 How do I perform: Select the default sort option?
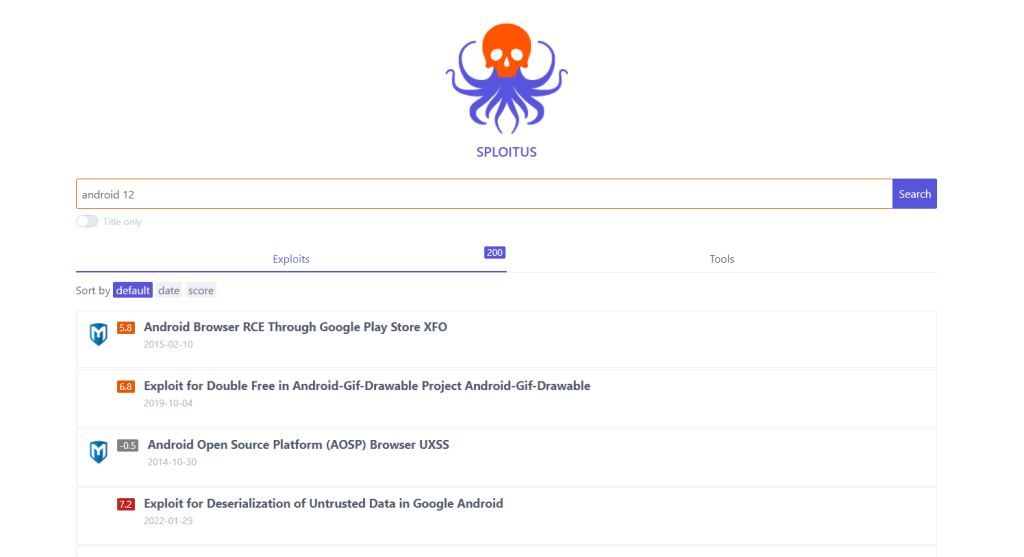(x=132, y=291)
